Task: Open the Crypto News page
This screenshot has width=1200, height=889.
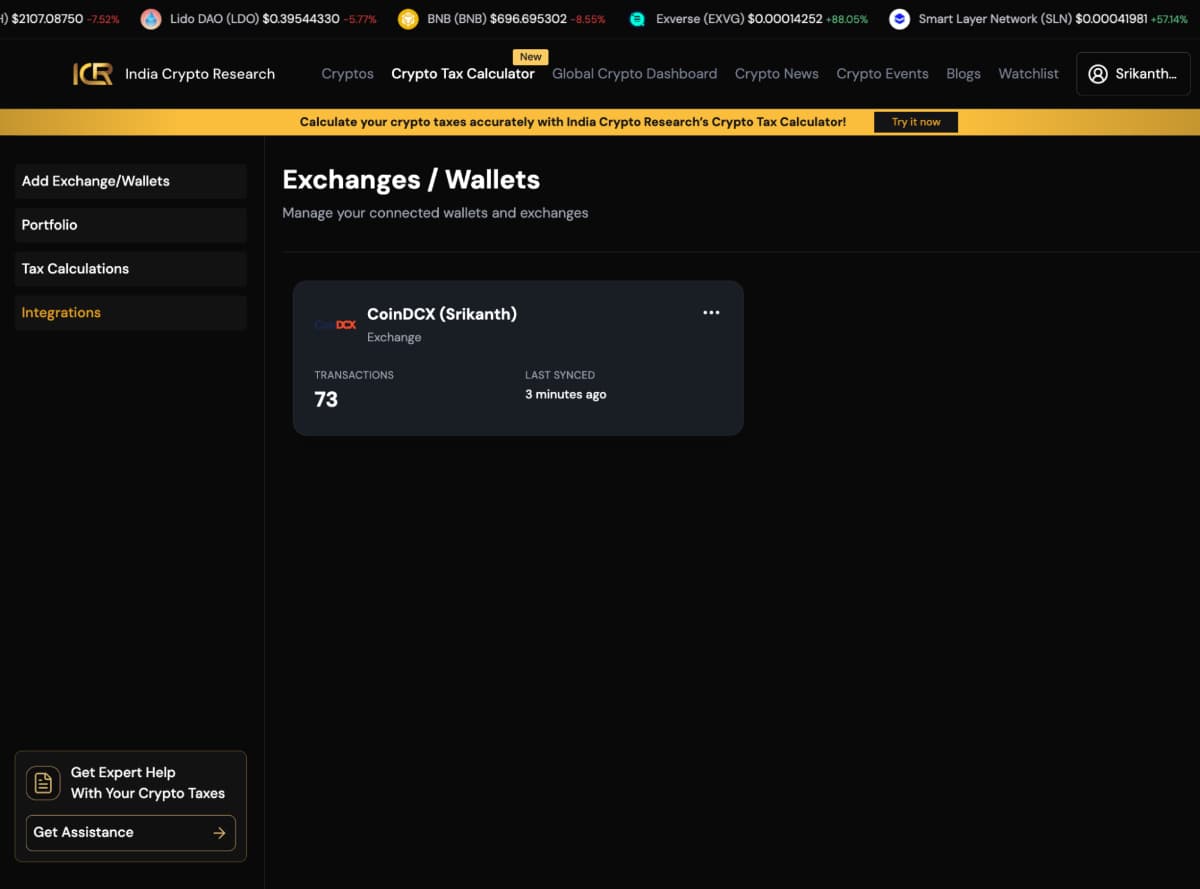Action: pos(776,74)
